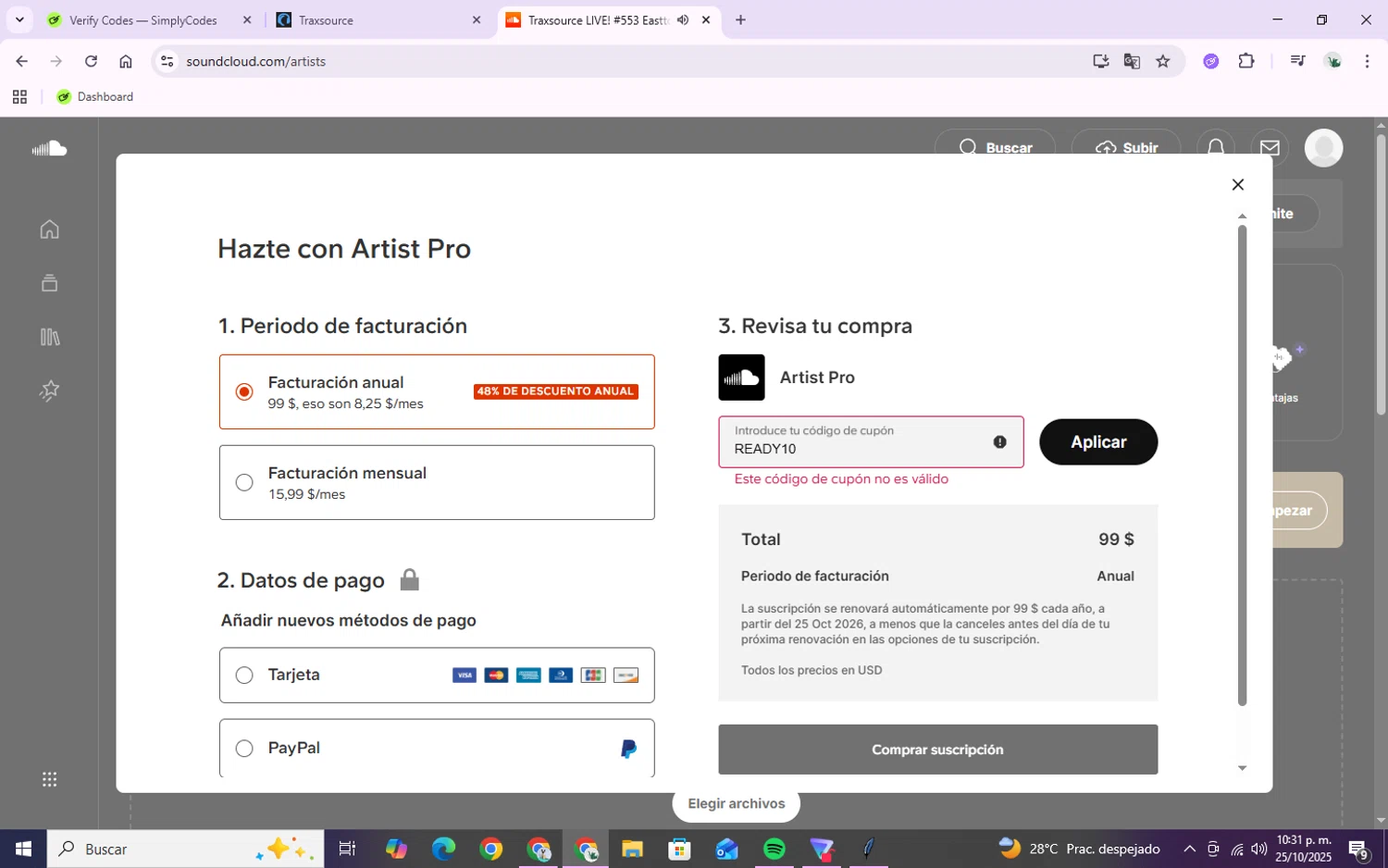The width and height of the screenshot is (1388, 868).
Task: Click the coupon code input field
Action: [x=872, y=441]
